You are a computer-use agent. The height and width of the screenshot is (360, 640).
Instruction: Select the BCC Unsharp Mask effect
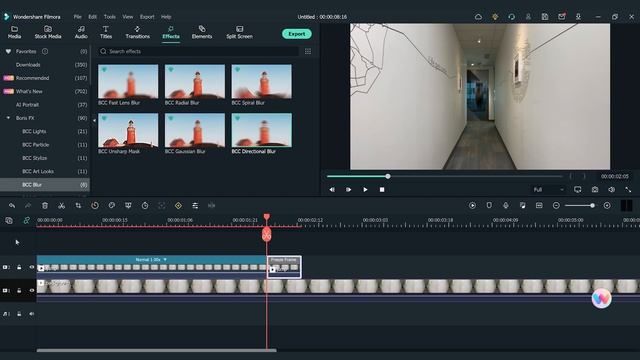click(x=128, y=130)
